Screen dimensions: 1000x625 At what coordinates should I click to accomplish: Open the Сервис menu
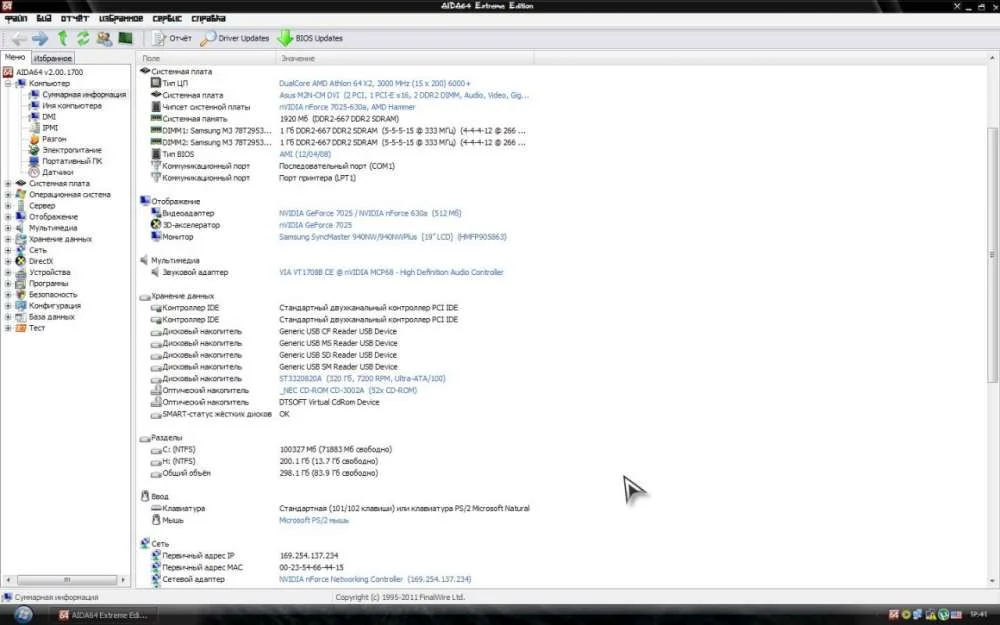[167, 18]
